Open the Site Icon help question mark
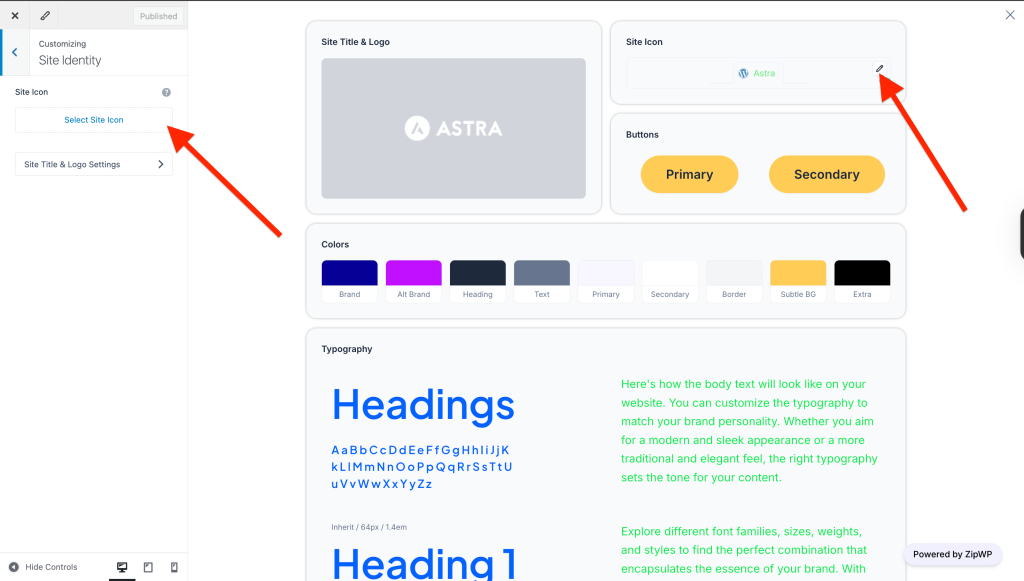The height and width of the screenshot is (581, 1024). (x=166, y=92)
